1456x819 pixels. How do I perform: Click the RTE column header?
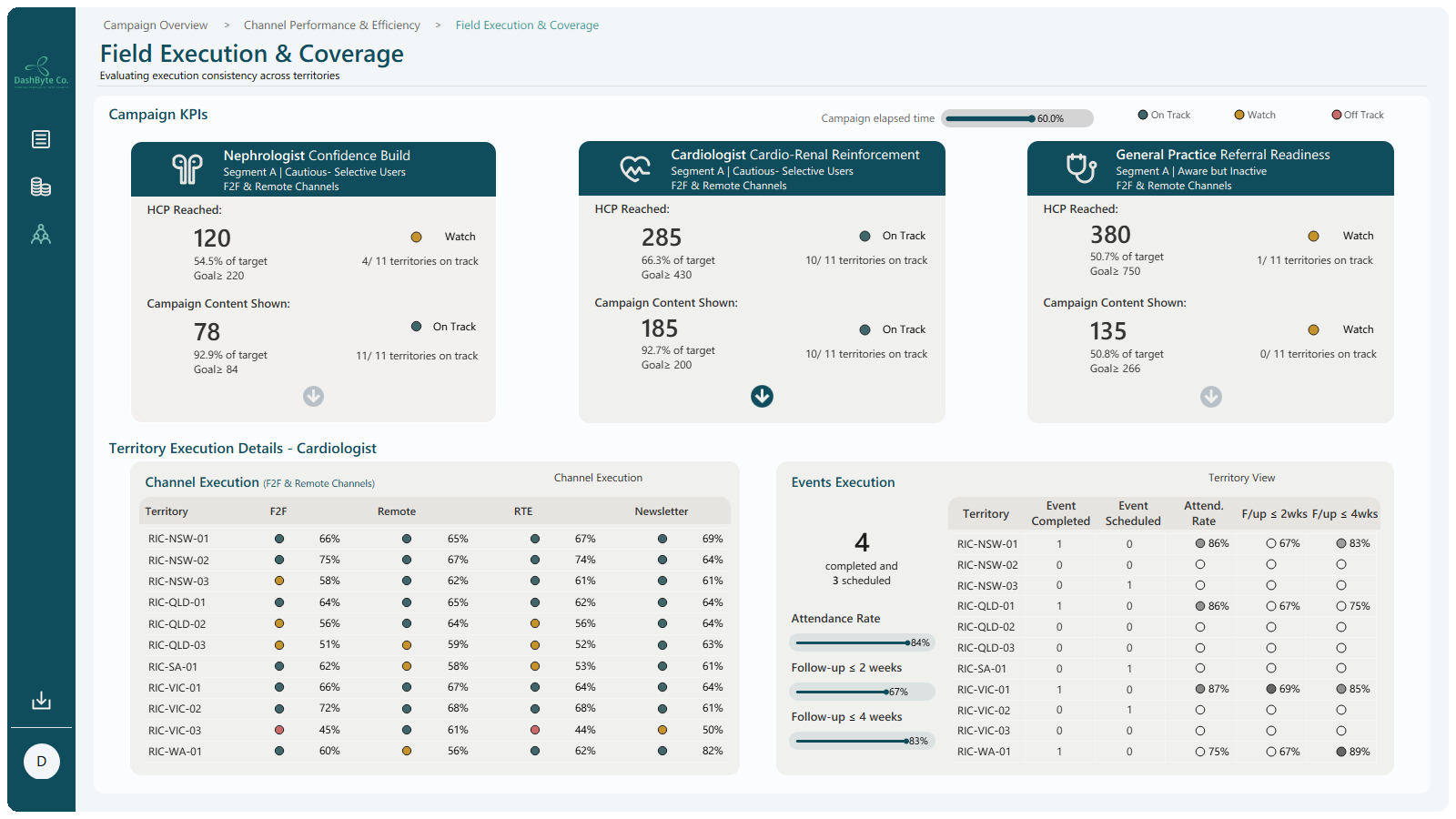click(x=523, y=511)
